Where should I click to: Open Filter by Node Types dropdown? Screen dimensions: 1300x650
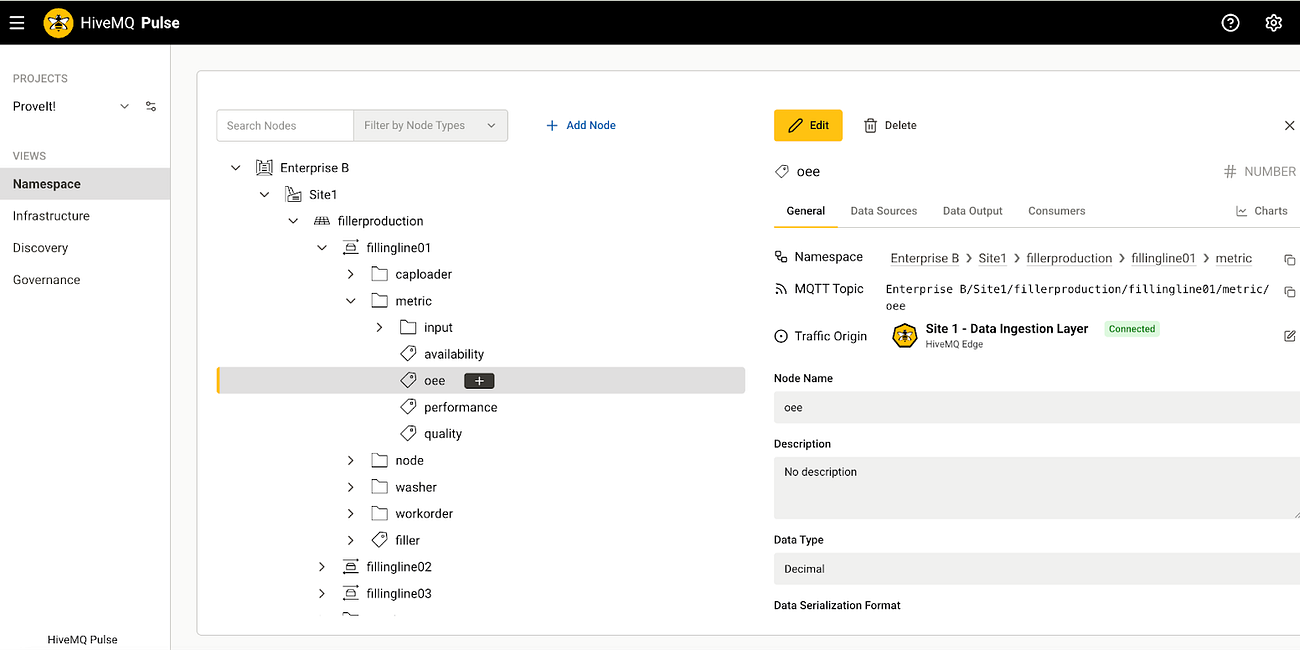tap(430, 125)
